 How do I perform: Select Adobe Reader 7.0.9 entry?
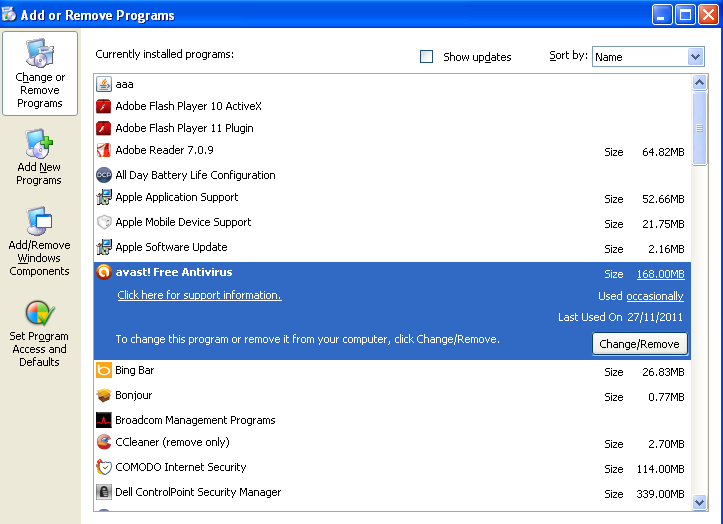[x=392, y=150]
